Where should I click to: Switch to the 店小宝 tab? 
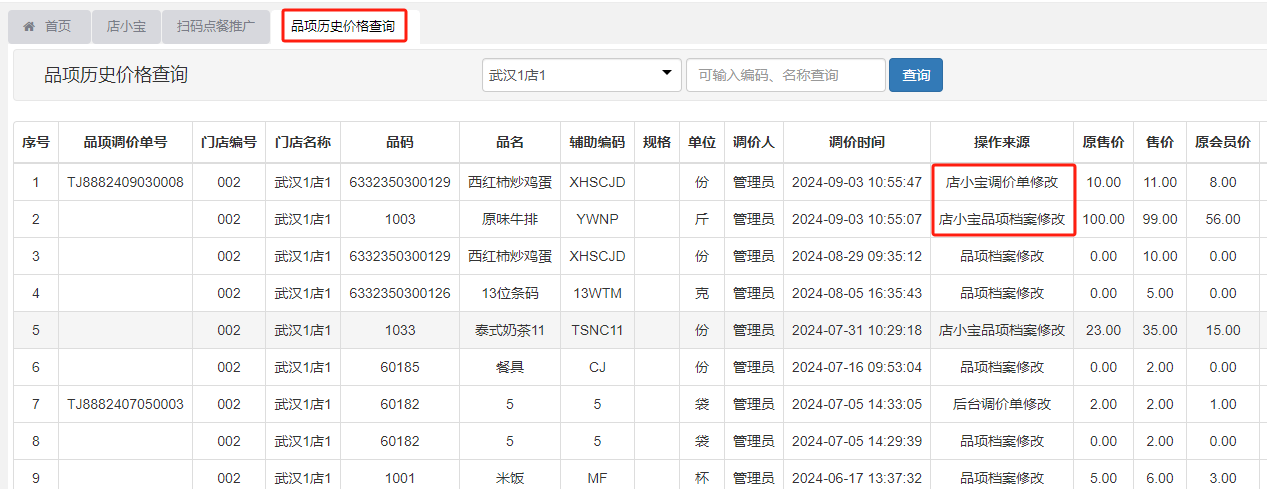126,27
